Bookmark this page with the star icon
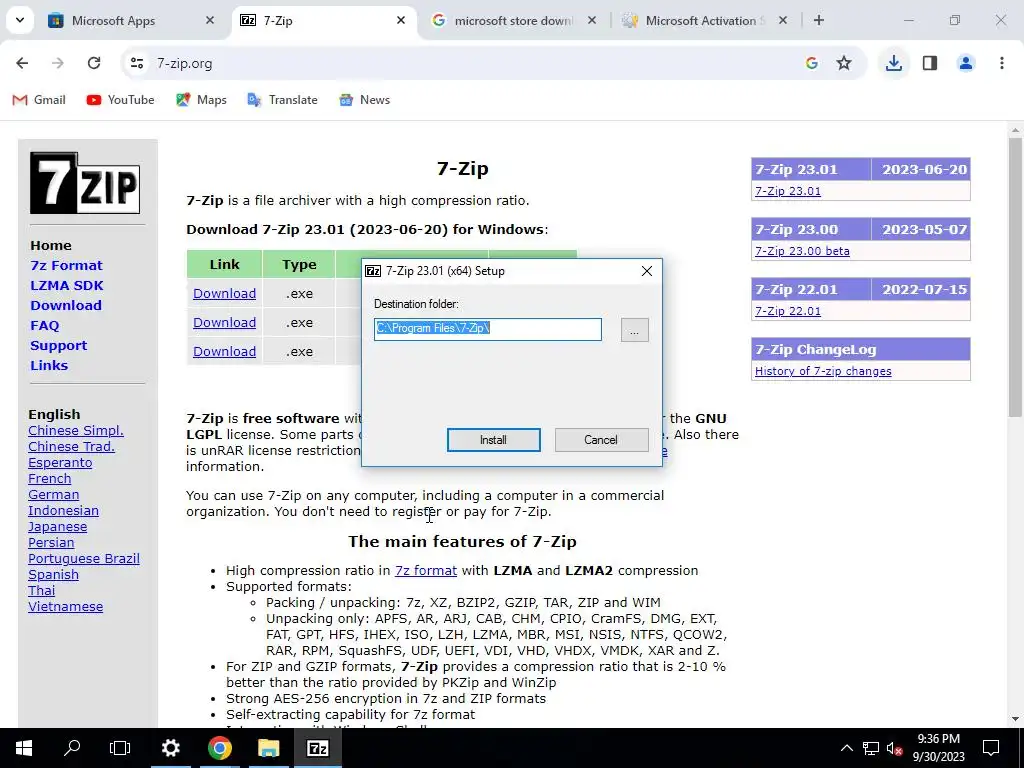The image size is (1024, 768). (844, 63)
